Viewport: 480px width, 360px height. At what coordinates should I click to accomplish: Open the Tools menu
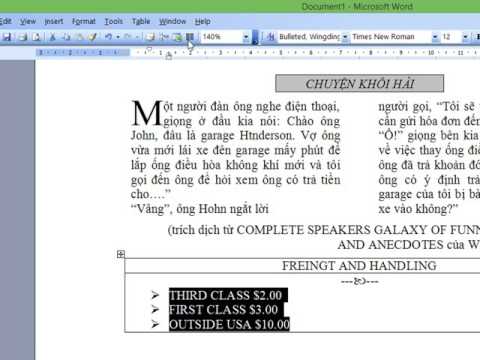[114, 21]
